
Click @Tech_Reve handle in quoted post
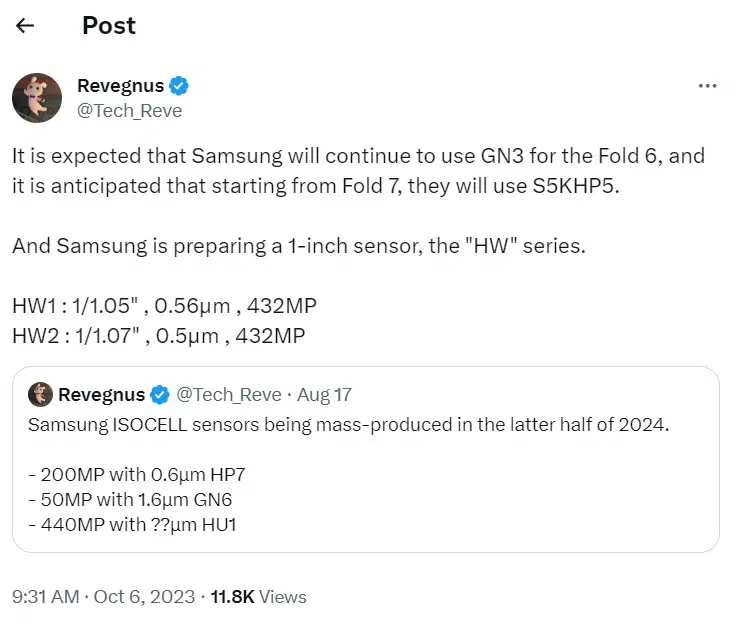[x=230, y=395]
